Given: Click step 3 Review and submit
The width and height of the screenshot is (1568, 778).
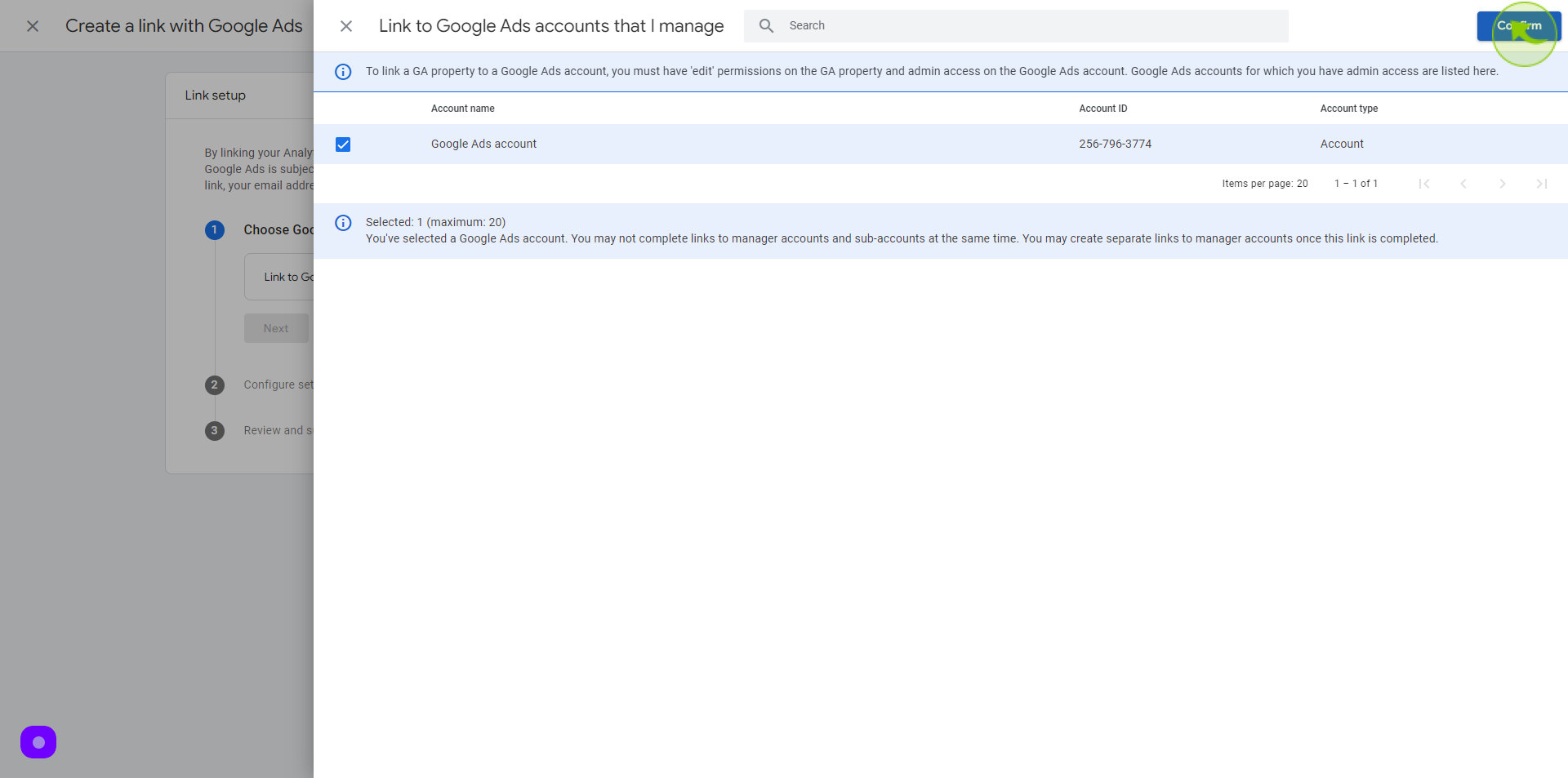Looking at the screenshot, I should [260, 430].
